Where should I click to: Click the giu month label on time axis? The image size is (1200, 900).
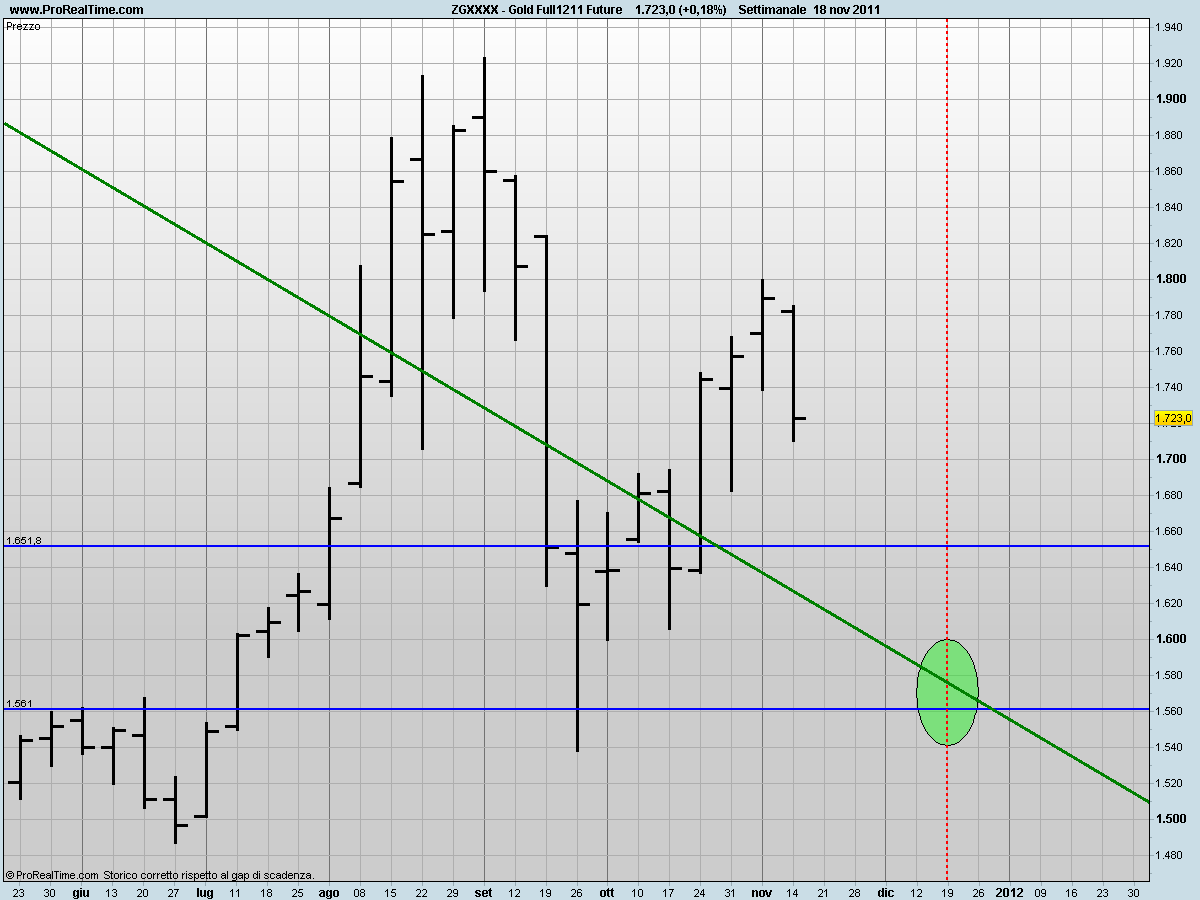(x=80, y=891)
